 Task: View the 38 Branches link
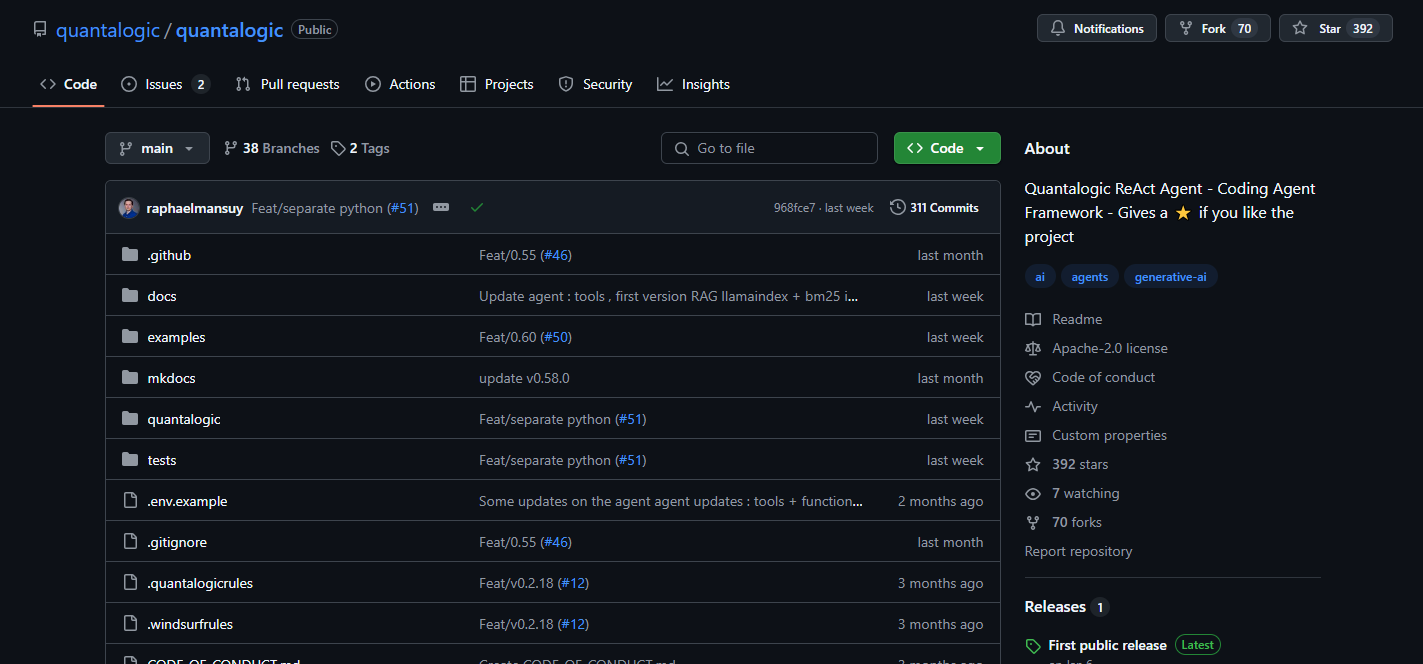tap(272, 148)
